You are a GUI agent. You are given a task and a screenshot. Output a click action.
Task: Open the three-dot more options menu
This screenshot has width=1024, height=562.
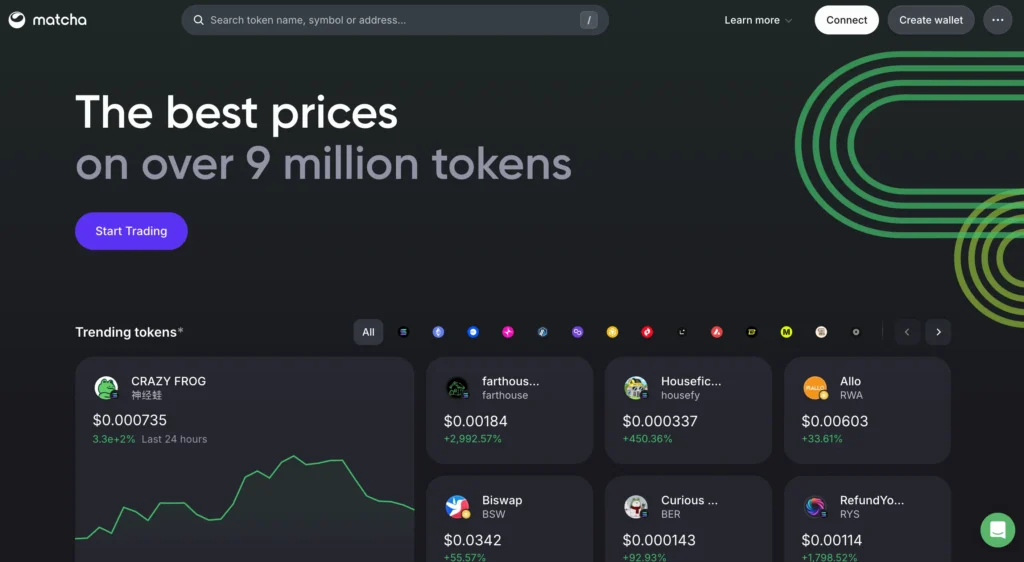tap(998, 20)
